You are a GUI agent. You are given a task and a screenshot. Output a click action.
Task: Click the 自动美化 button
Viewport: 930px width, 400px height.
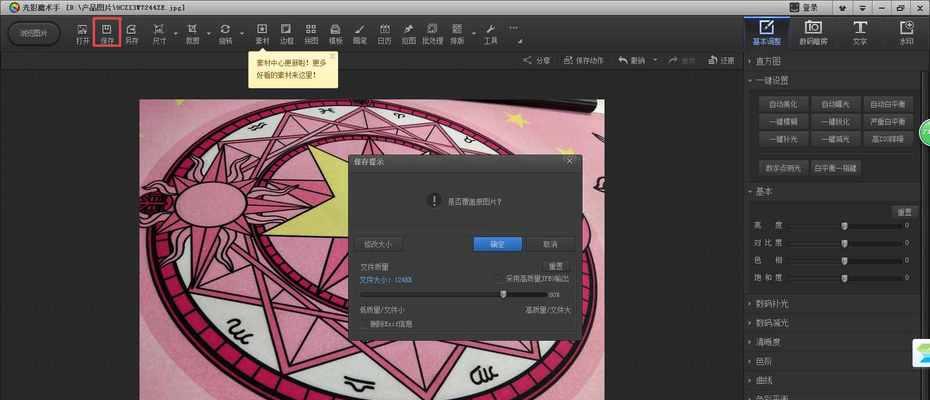coord(784,104)
